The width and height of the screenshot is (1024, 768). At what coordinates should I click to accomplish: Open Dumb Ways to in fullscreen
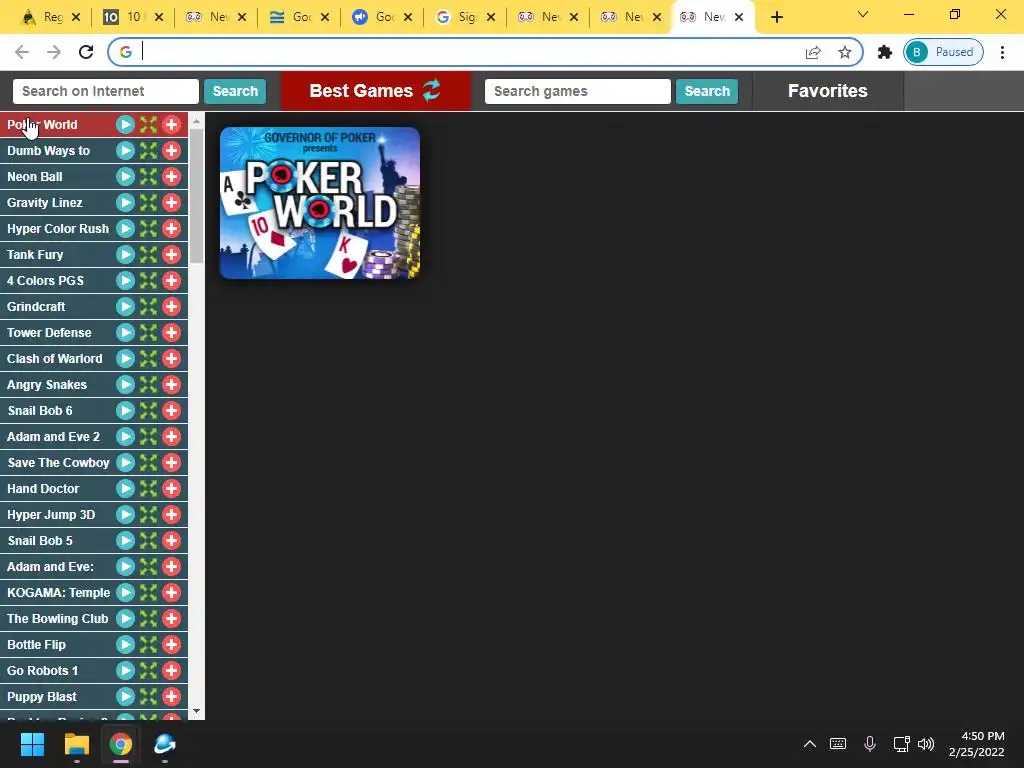click(x=148, y=150)
